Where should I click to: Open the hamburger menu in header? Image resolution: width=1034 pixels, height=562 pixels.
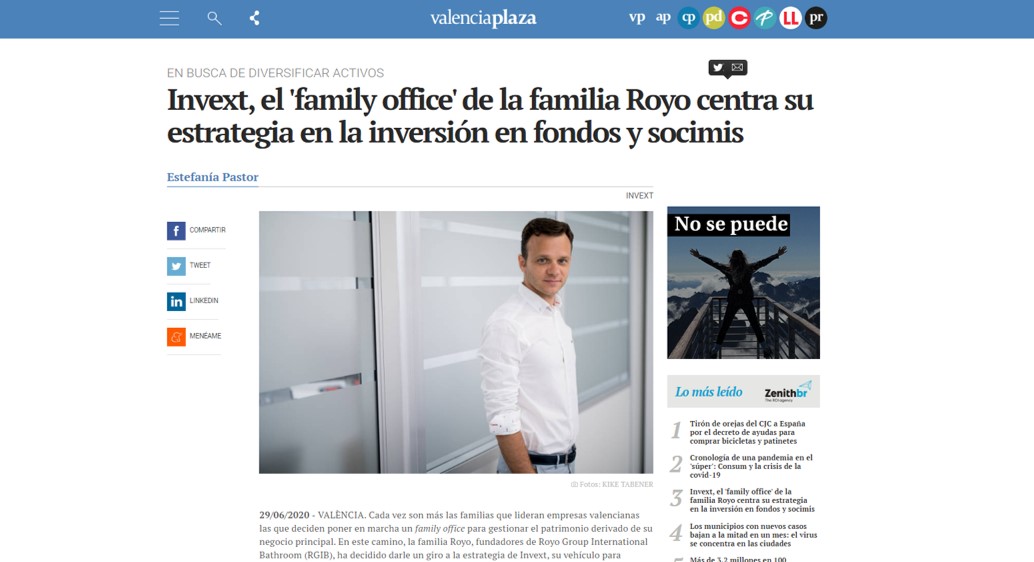click(169, 18)
